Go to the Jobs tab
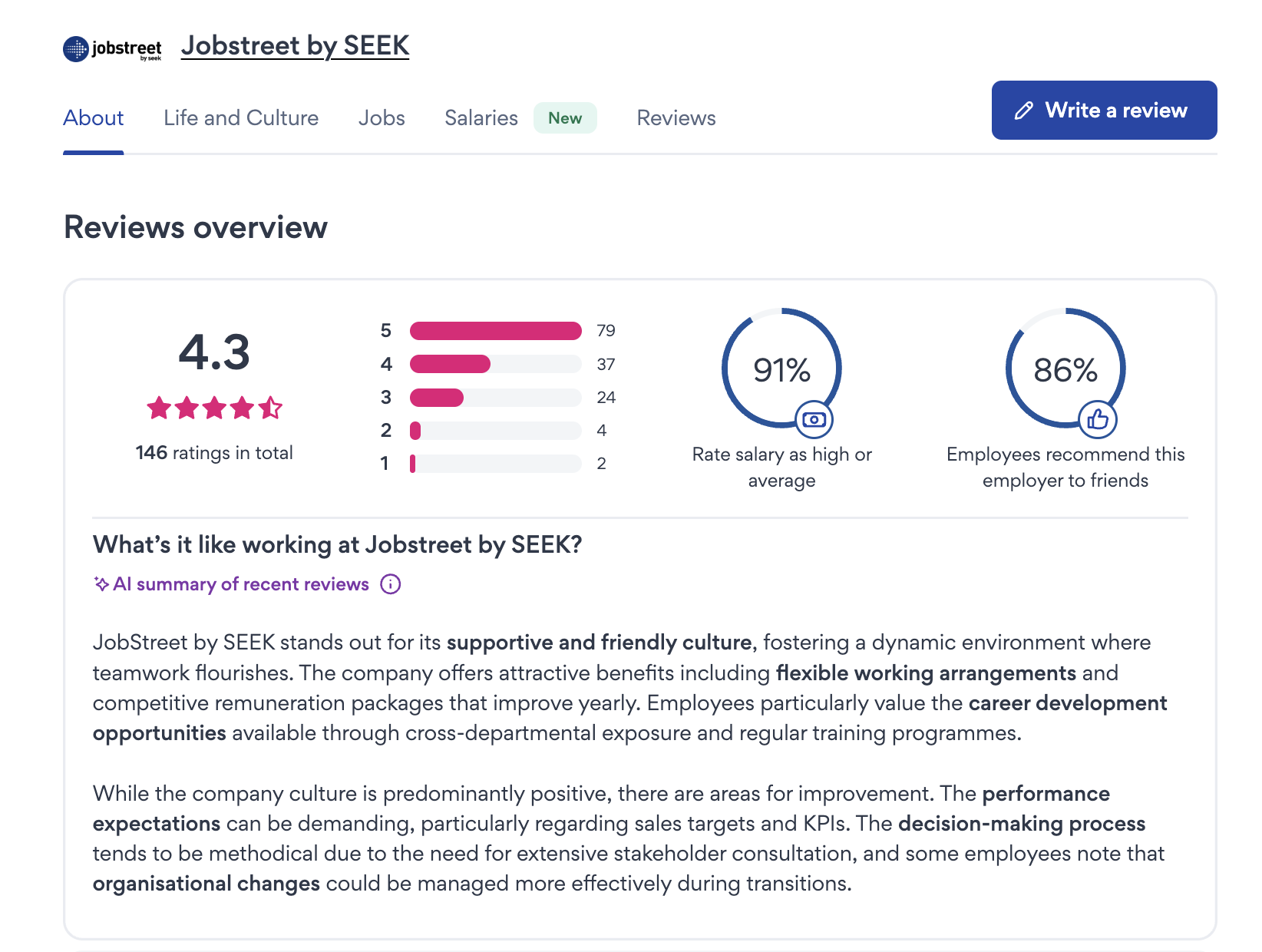 382,118
